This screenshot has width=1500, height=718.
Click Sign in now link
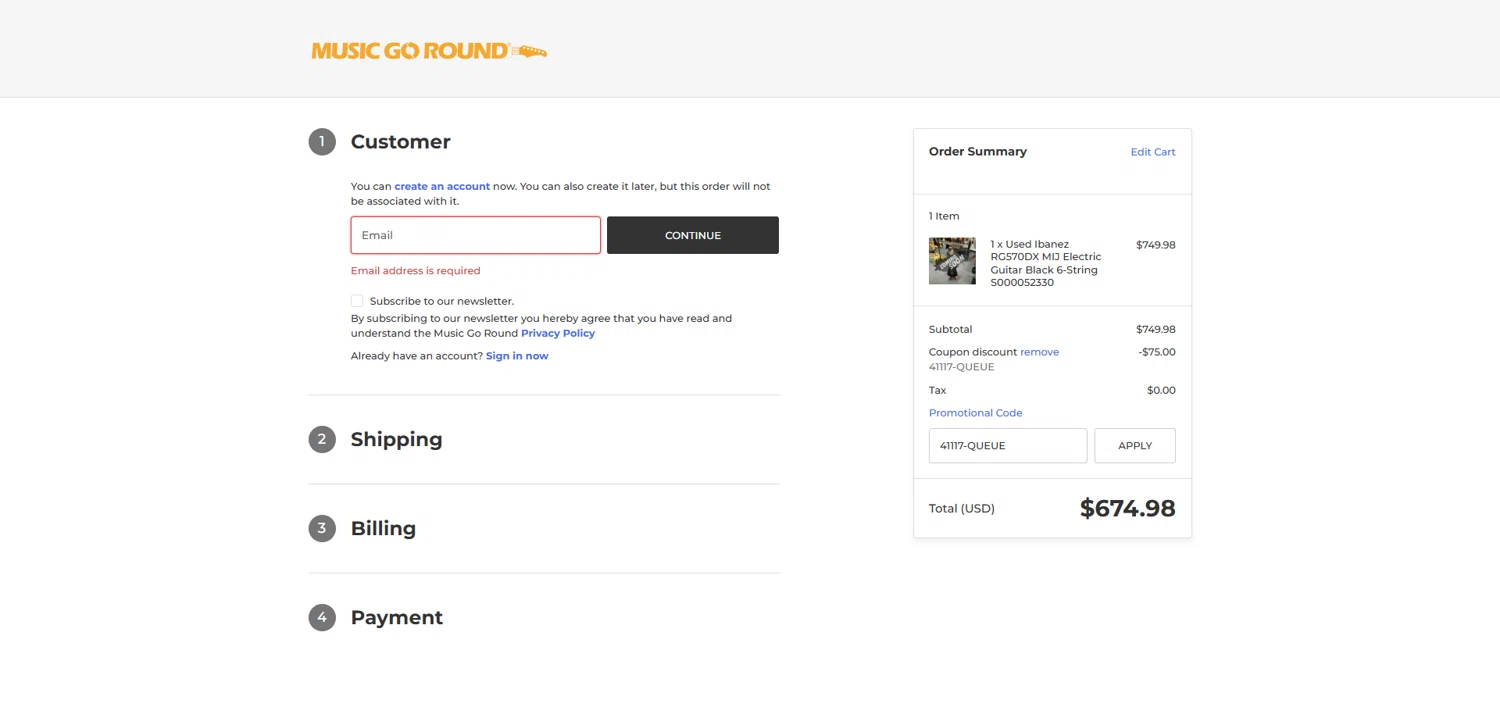[517, 356]
